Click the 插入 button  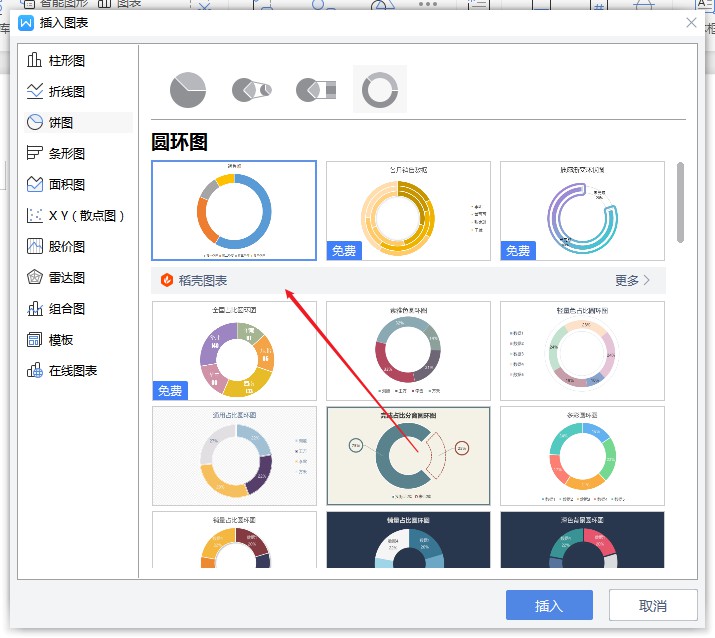pos(549,605)
